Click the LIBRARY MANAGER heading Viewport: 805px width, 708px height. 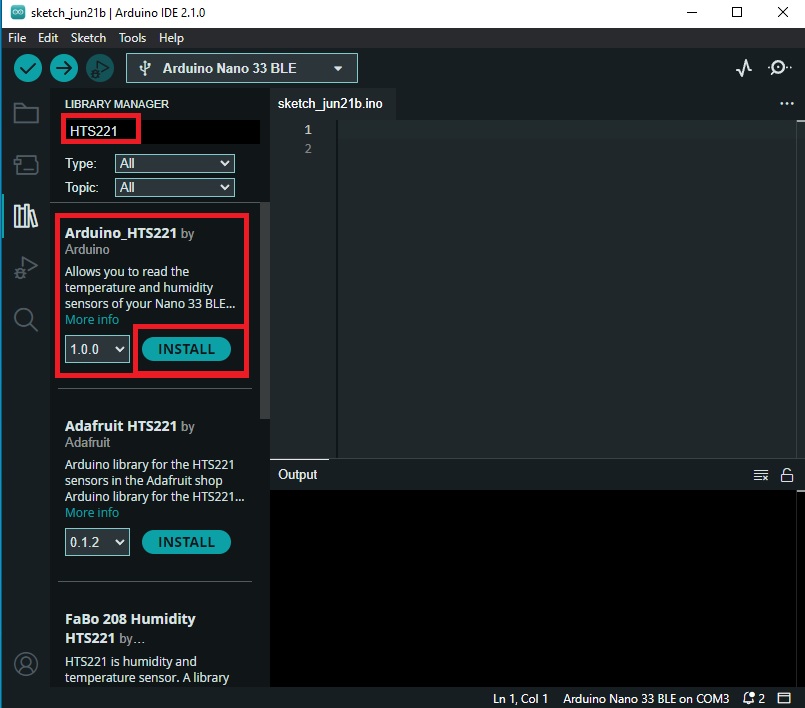117,104
